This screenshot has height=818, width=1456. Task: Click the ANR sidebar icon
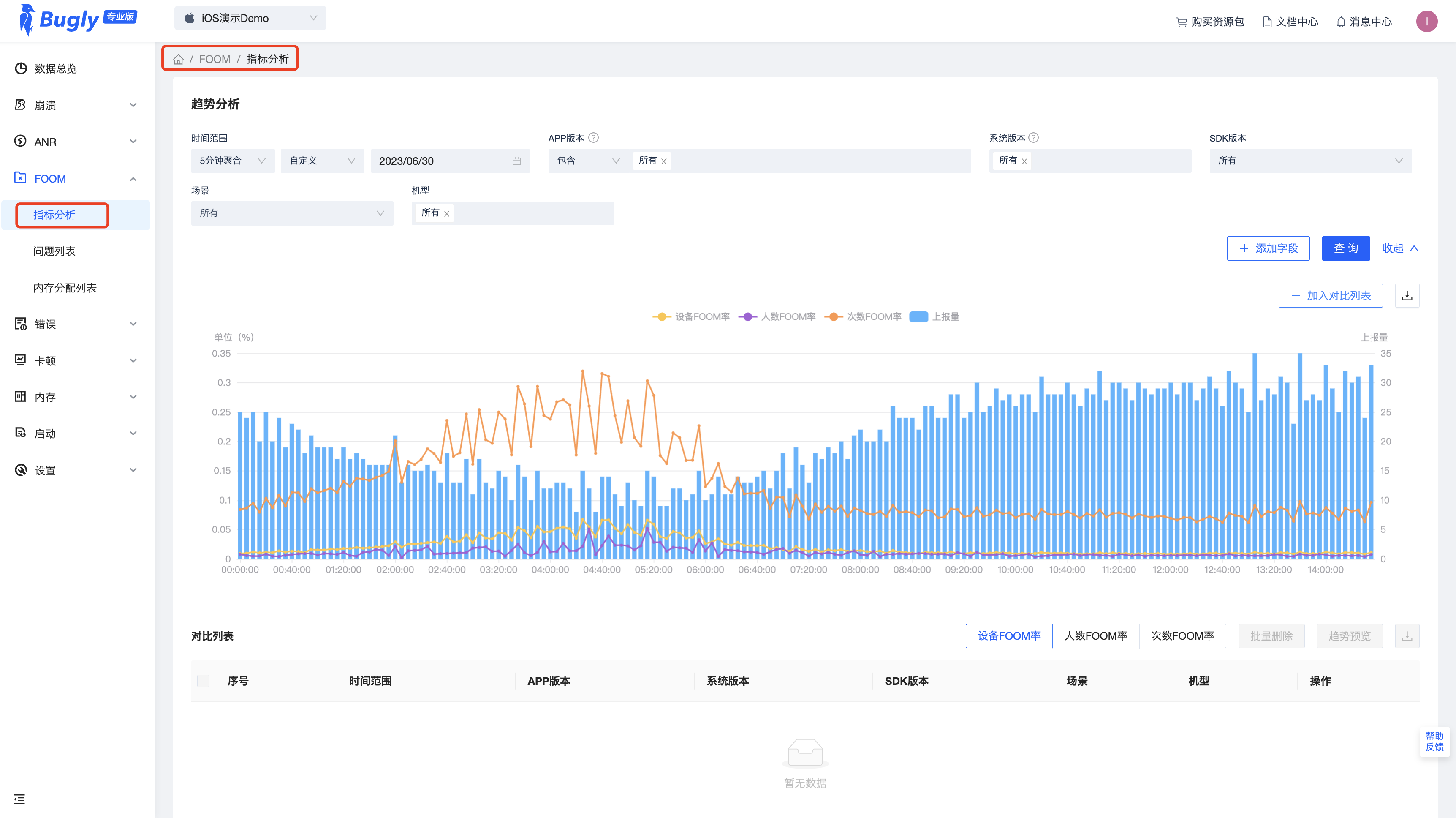(x=21, y=142)
